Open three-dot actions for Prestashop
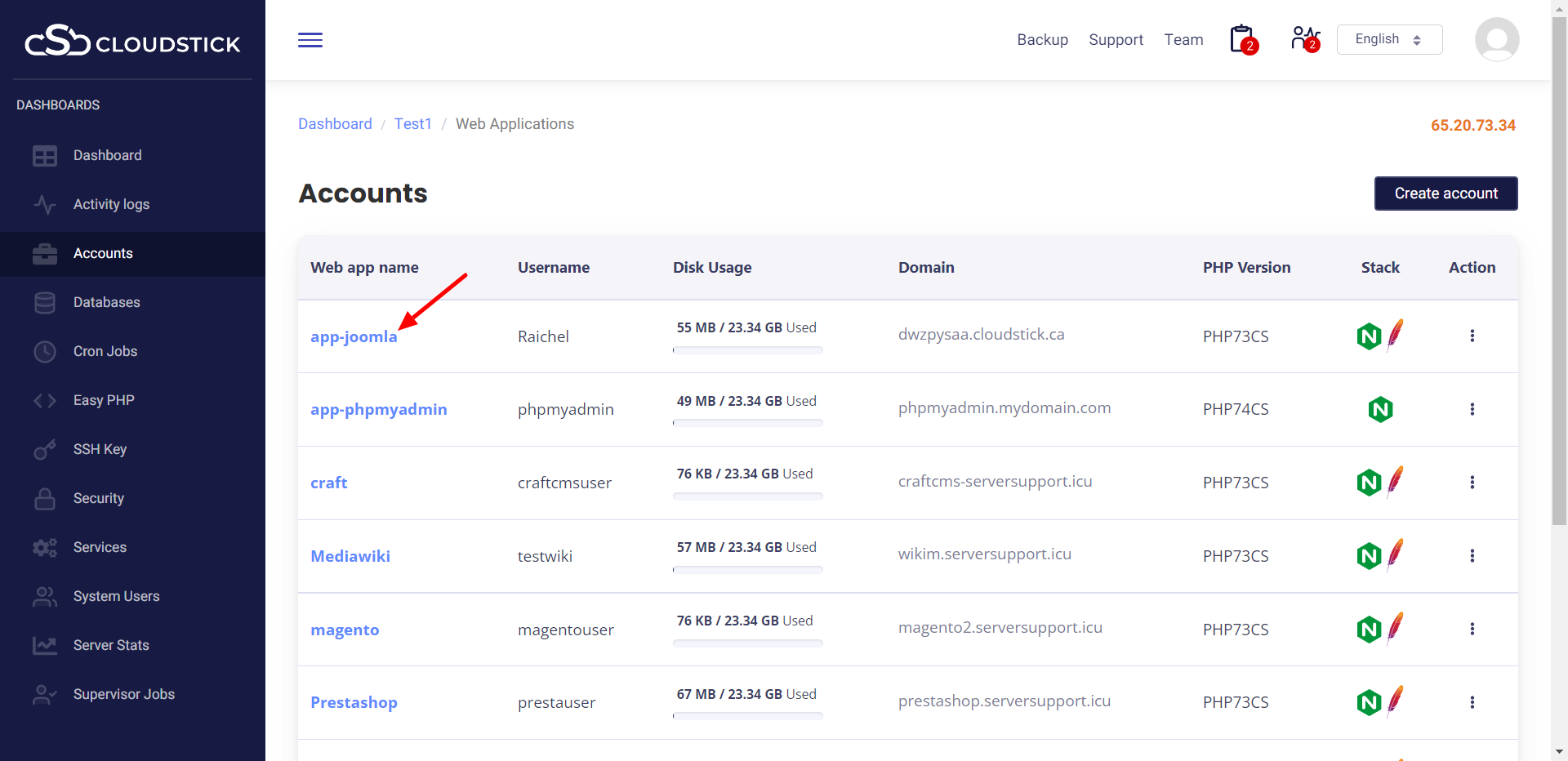The height and width of the screenshot is (761, 1568). pos(1472,702)
